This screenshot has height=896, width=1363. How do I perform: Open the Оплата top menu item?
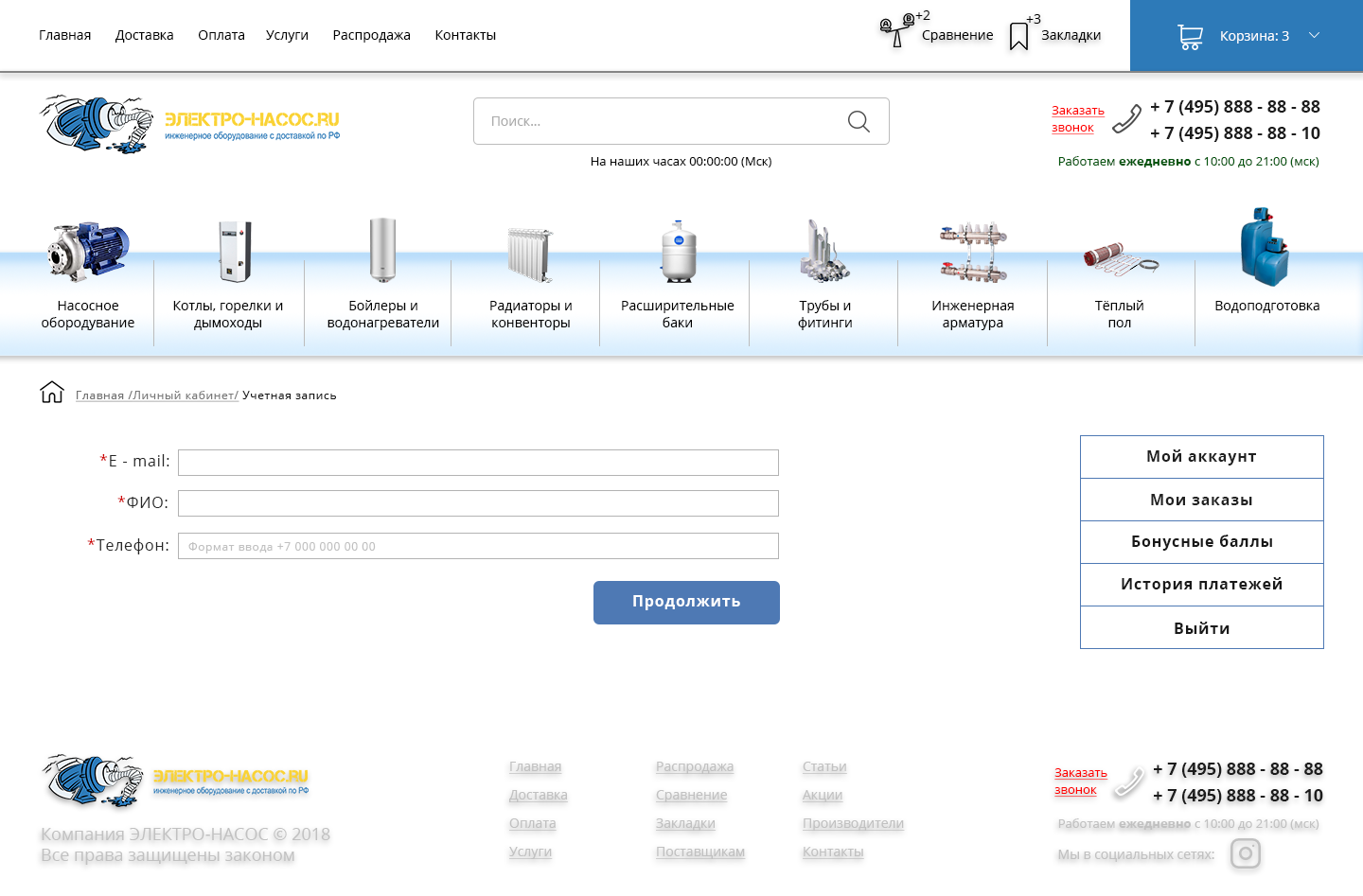[221, 35]
